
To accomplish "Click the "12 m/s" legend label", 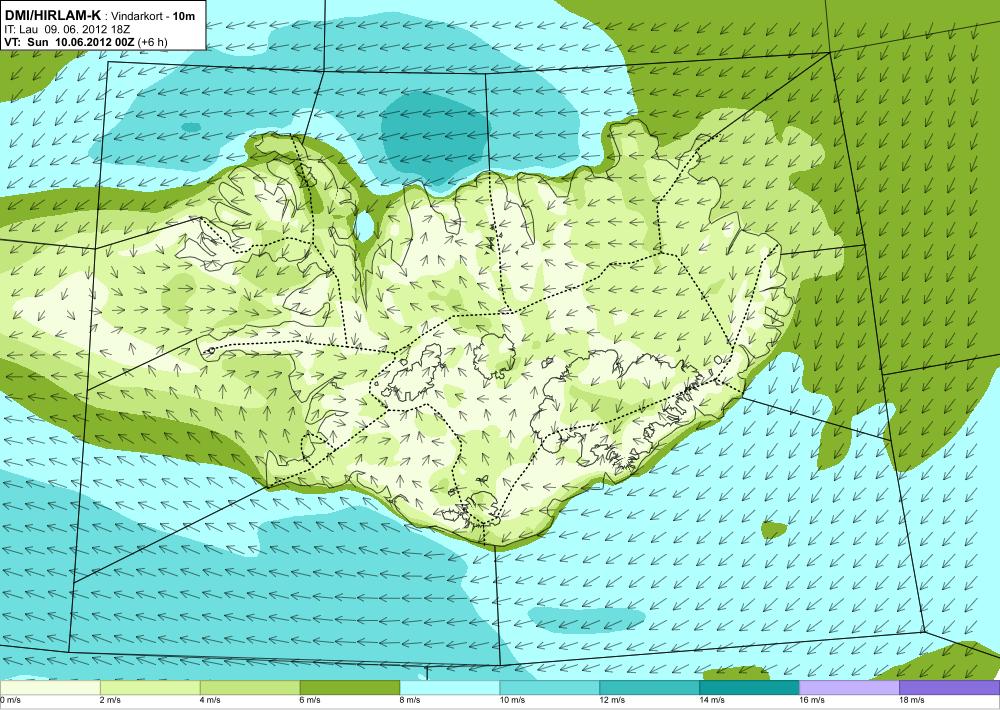I will pos(612,700).
